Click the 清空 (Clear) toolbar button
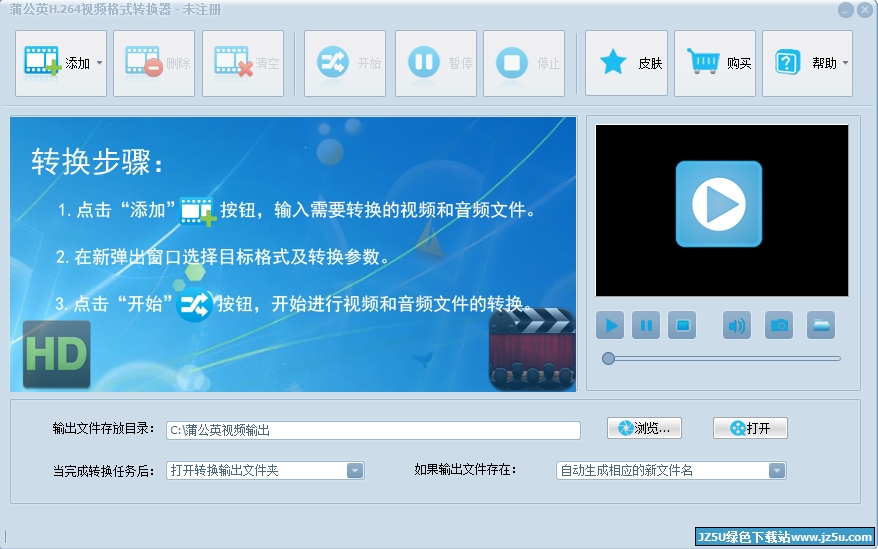 pos(243,63)
